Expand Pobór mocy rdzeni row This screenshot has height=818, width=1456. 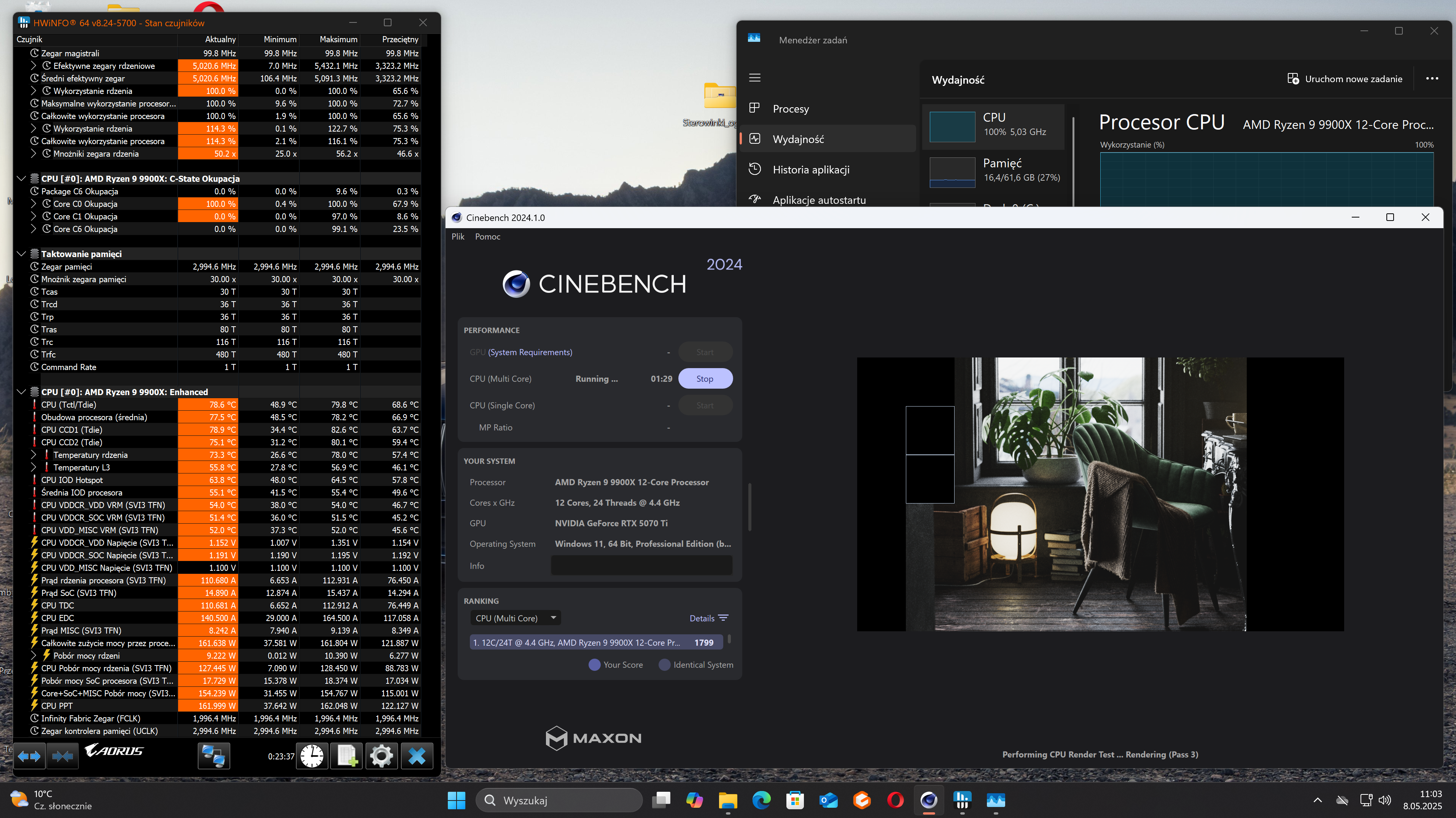(x=33, y=655)
